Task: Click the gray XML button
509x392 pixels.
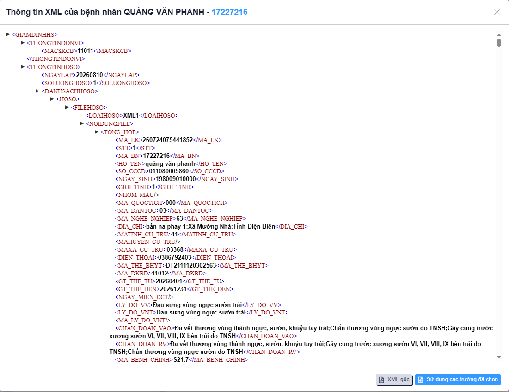Action: (x=394, y=379)
